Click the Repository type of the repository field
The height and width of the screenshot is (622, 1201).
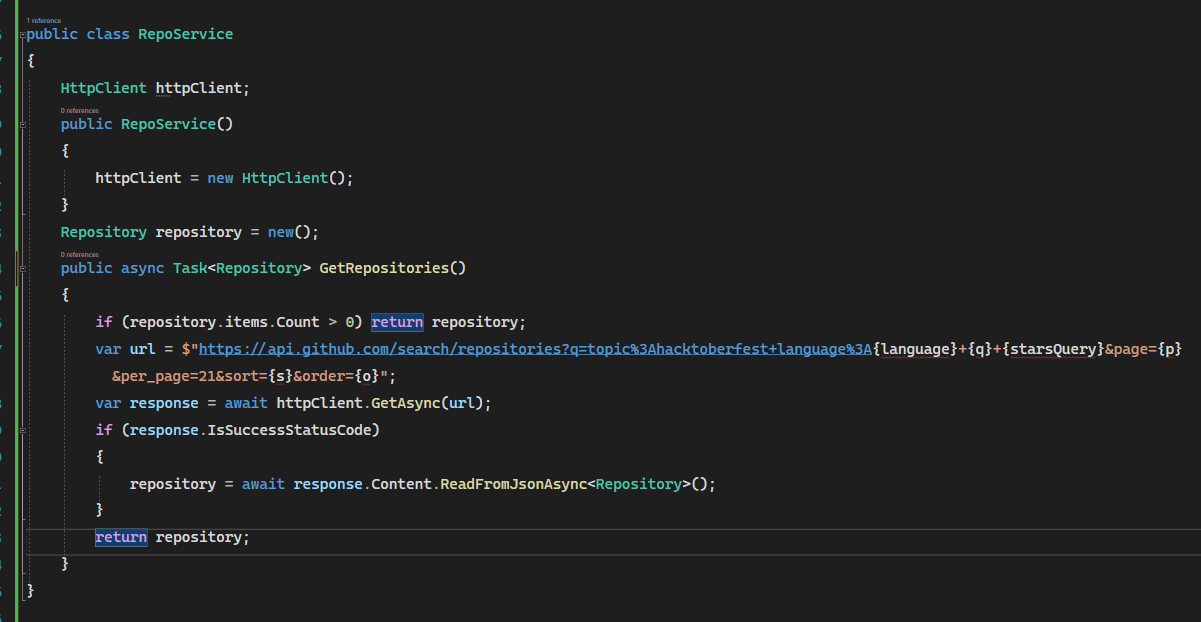(104, 232)
